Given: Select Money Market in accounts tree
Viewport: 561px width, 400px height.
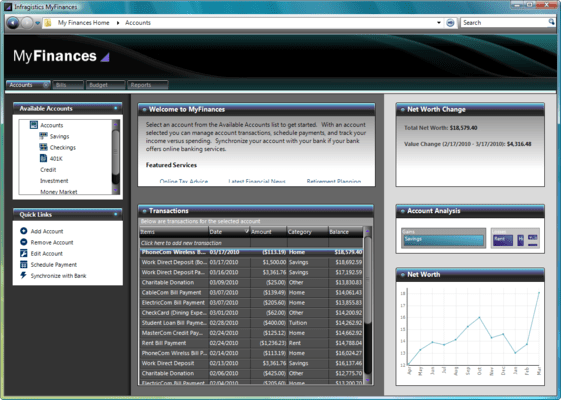Looking at the screenshot, I should [x=59, y=192].
